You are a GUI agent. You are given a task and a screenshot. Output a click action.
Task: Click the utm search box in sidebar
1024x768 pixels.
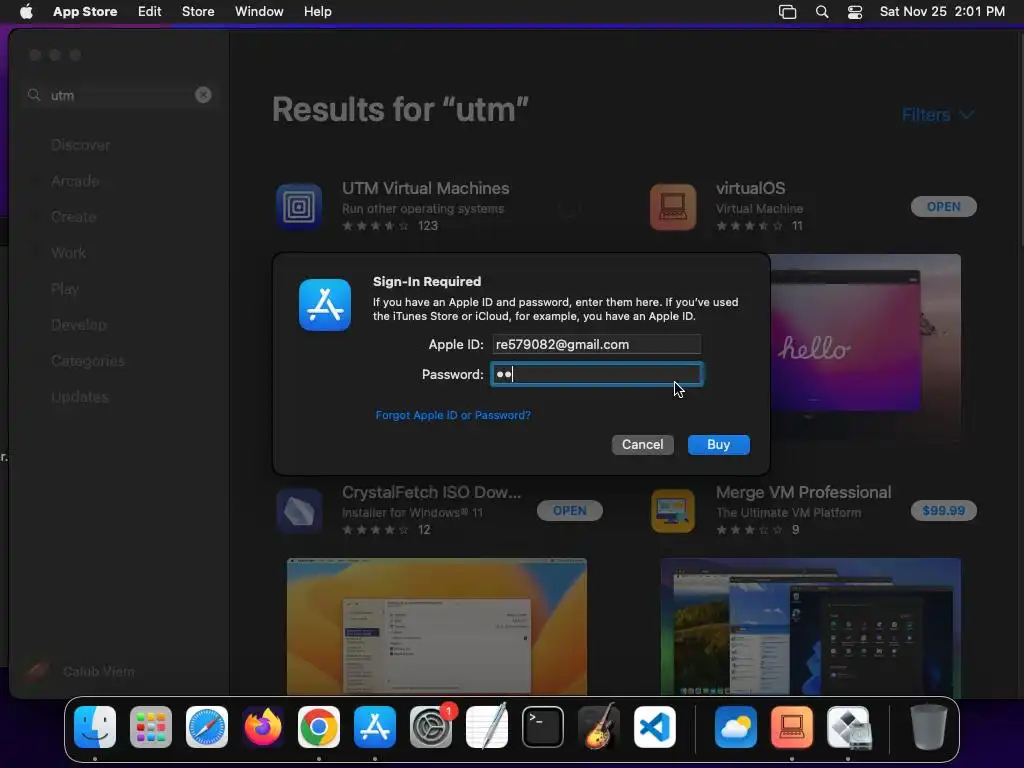(x=120, y=95)
